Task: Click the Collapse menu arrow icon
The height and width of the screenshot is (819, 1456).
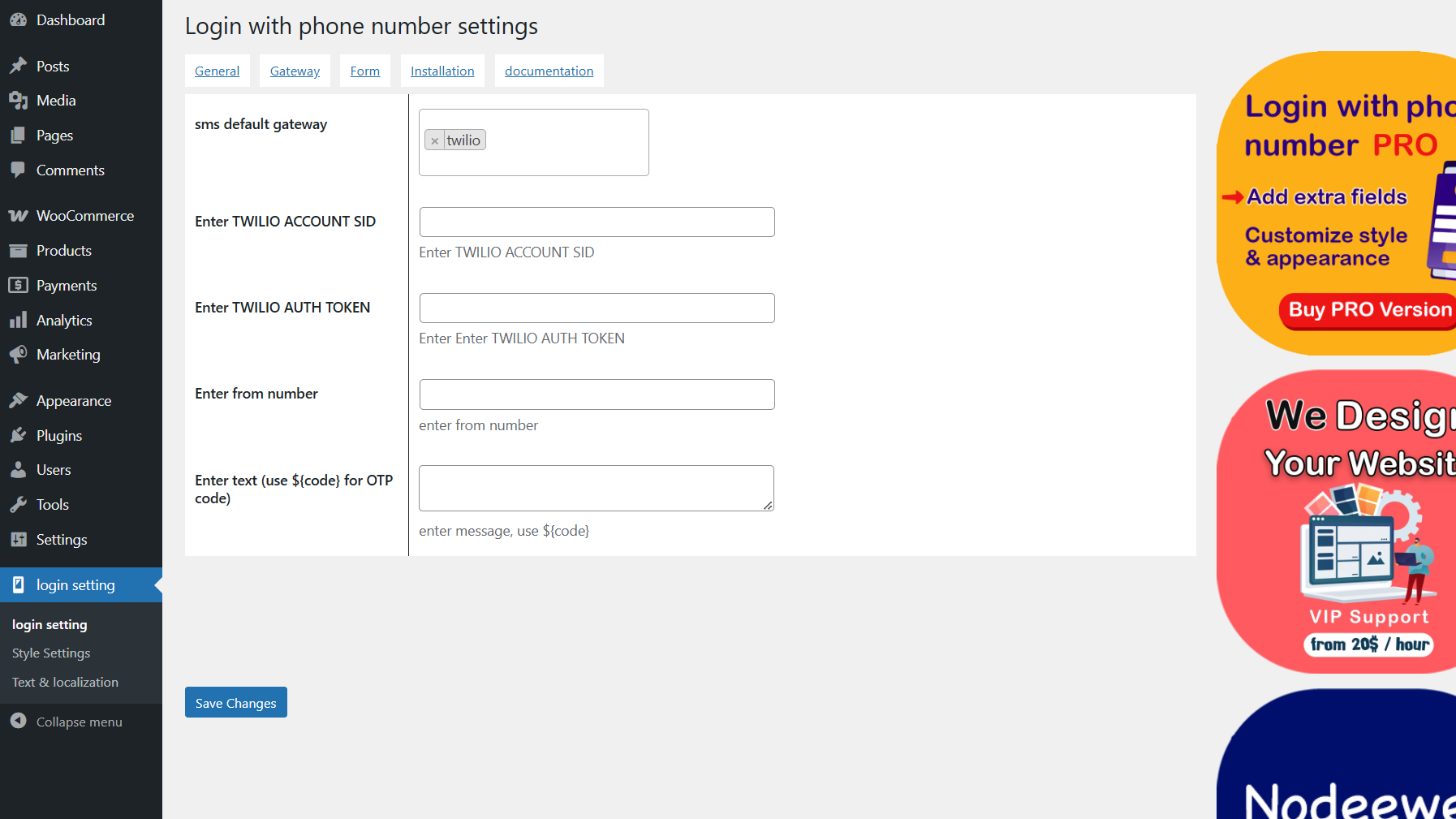Action: tap(18, 721)
